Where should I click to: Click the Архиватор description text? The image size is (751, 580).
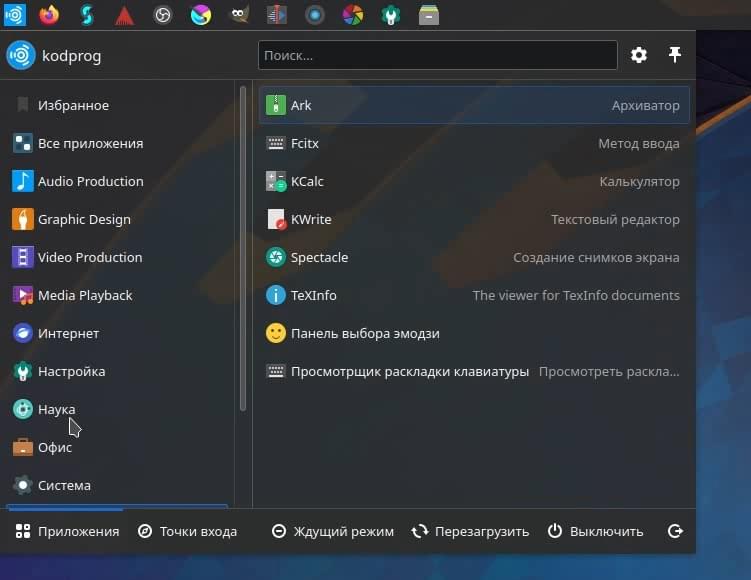[x=645, y=105]
